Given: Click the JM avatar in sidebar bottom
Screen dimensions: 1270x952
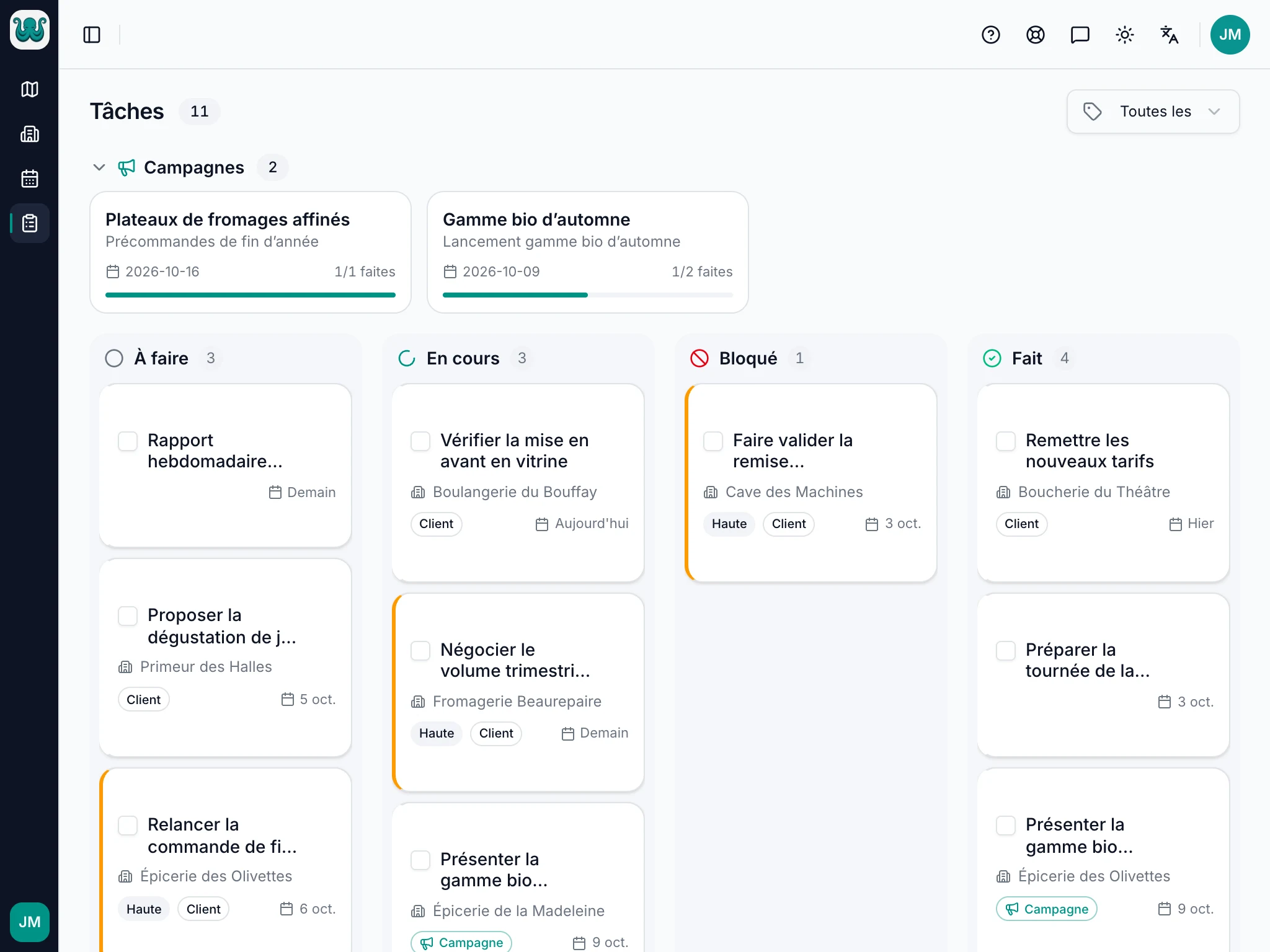Looking at the screenshot, I should pos(30,922).
